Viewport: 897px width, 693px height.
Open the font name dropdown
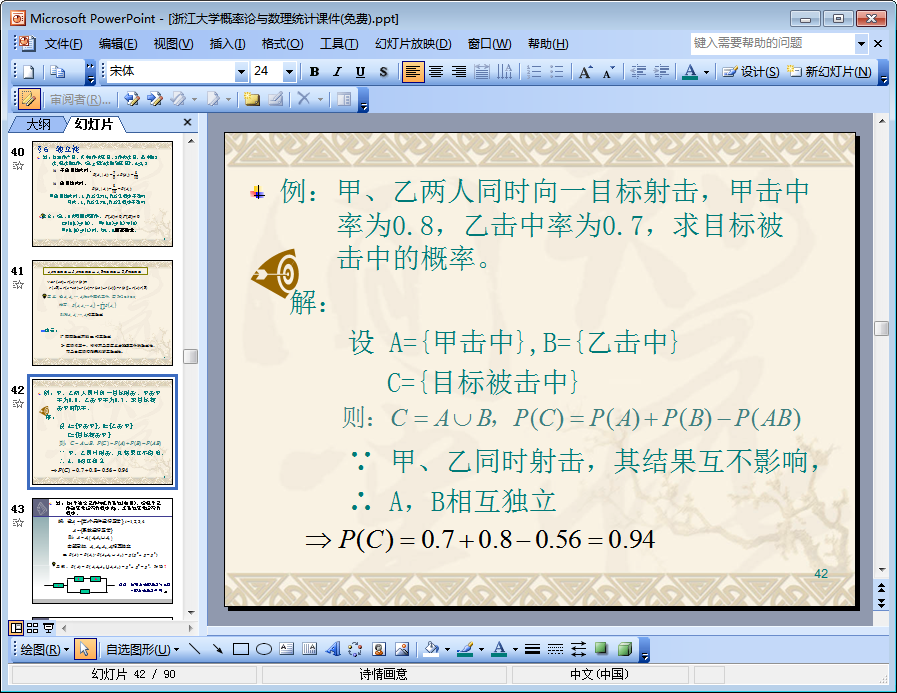(x=241, y=72)
